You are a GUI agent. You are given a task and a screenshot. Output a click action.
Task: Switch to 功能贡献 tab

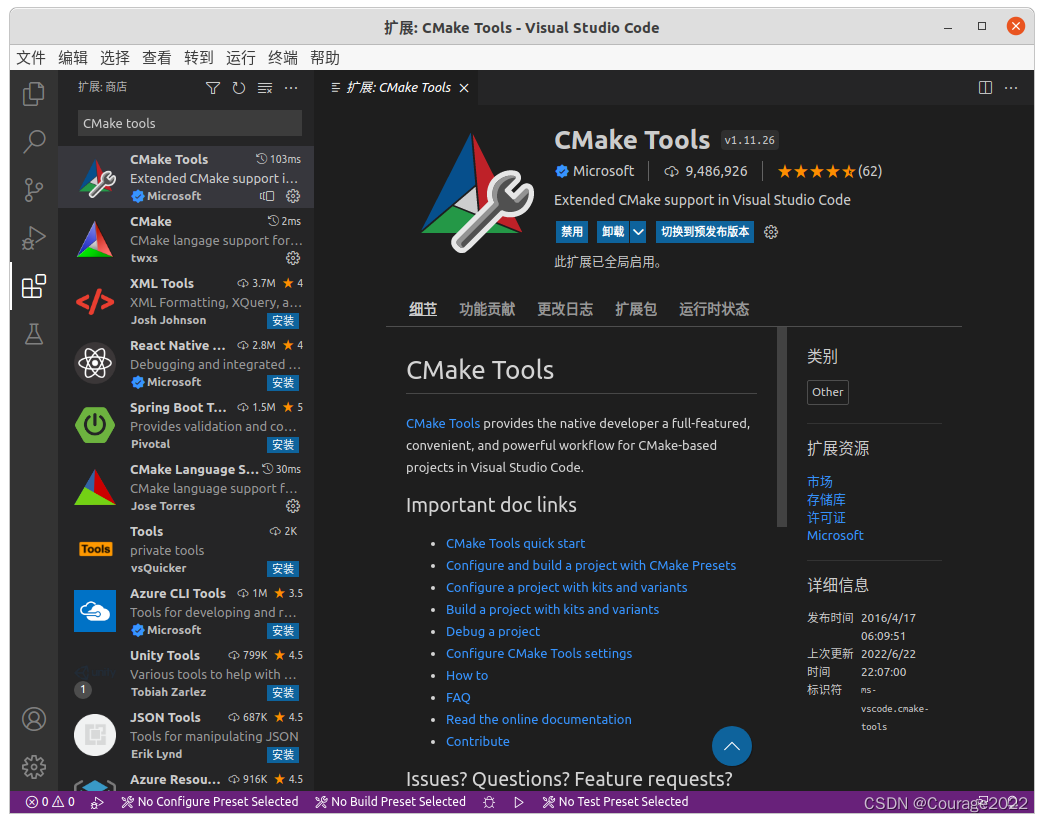click(x=487, y=309)
